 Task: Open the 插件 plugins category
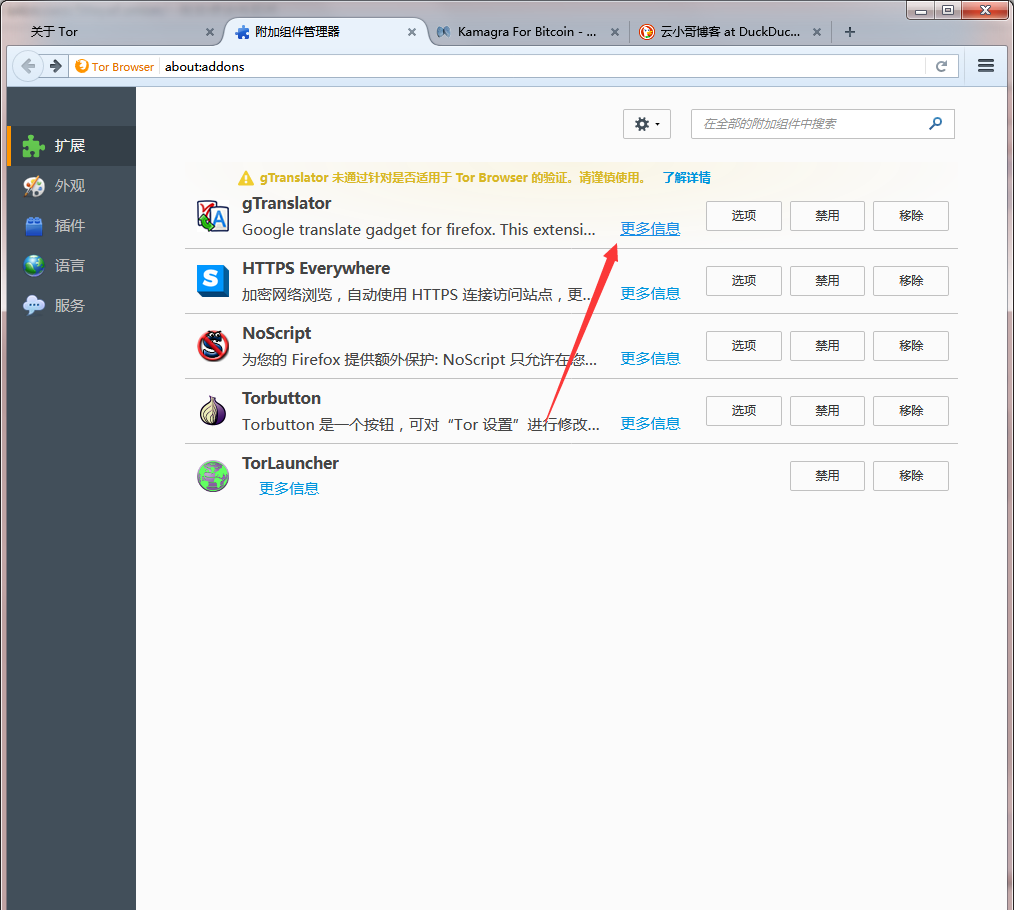[72, 226]
